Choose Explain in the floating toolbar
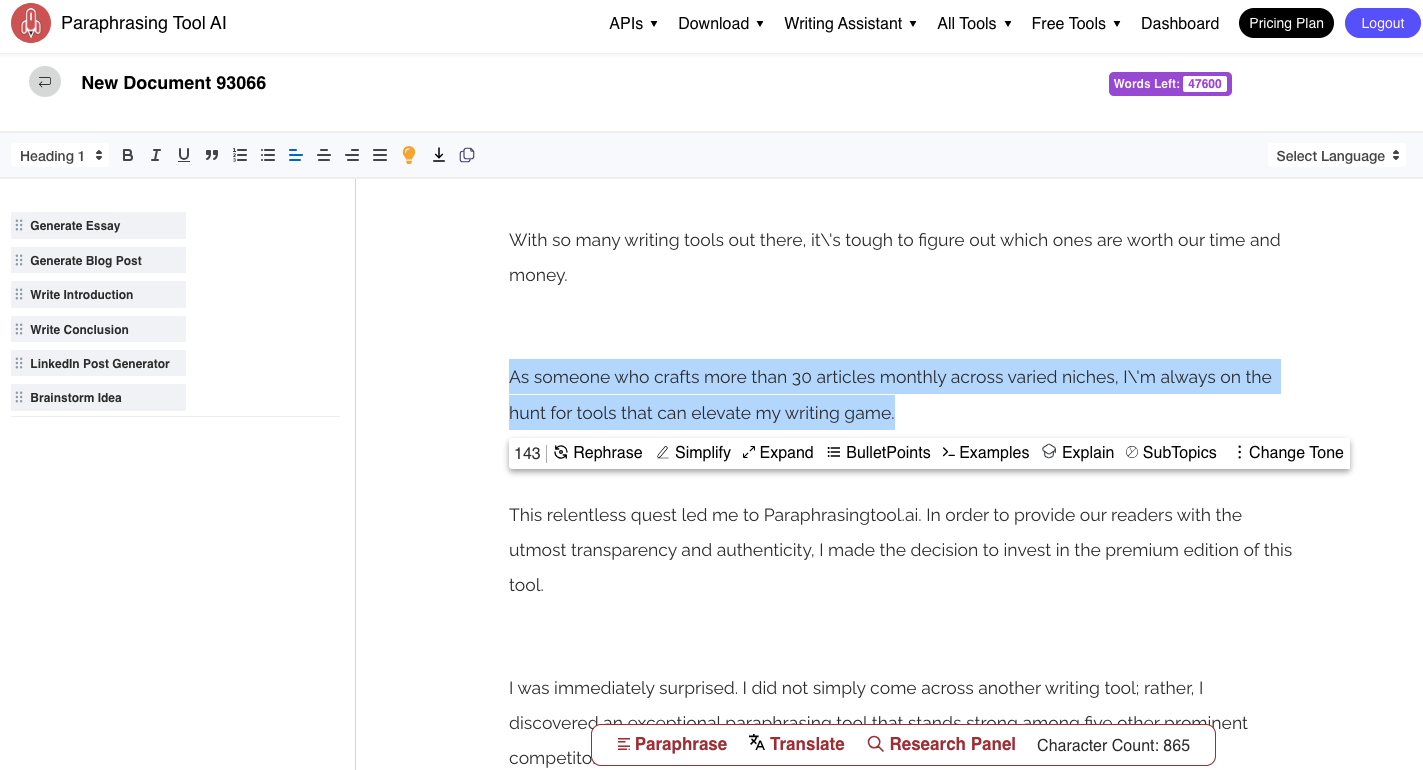 (1078, 453)
